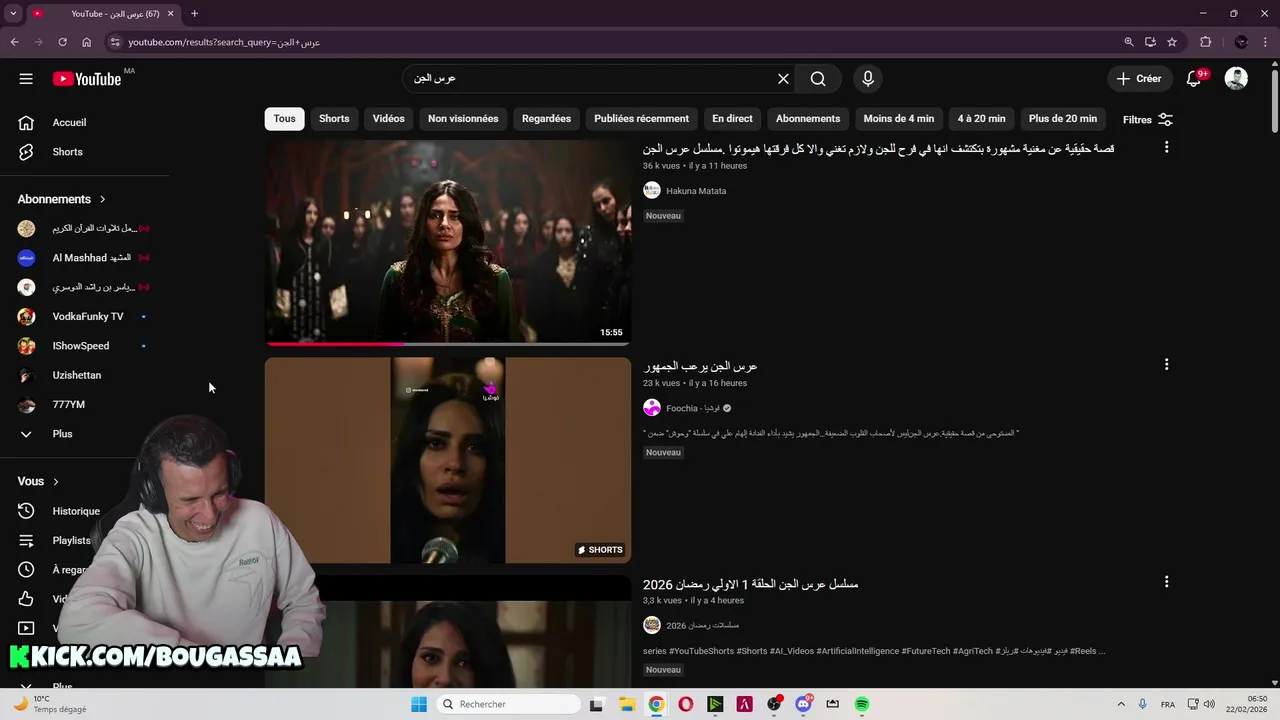Open Shorts from the sidebar
Viewport: 1280px width, 720px height.
pos(67,152)
